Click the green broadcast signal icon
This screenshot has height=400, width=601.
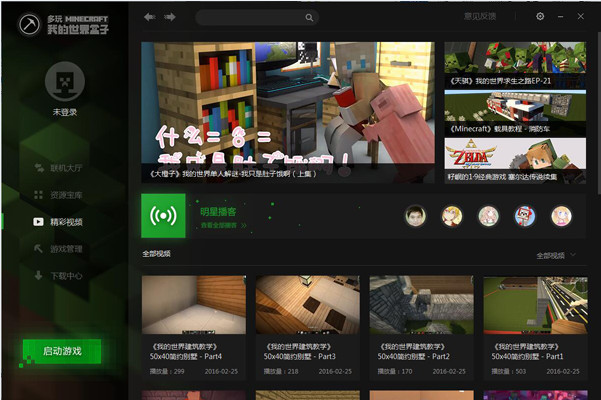(x=163, y=216)
